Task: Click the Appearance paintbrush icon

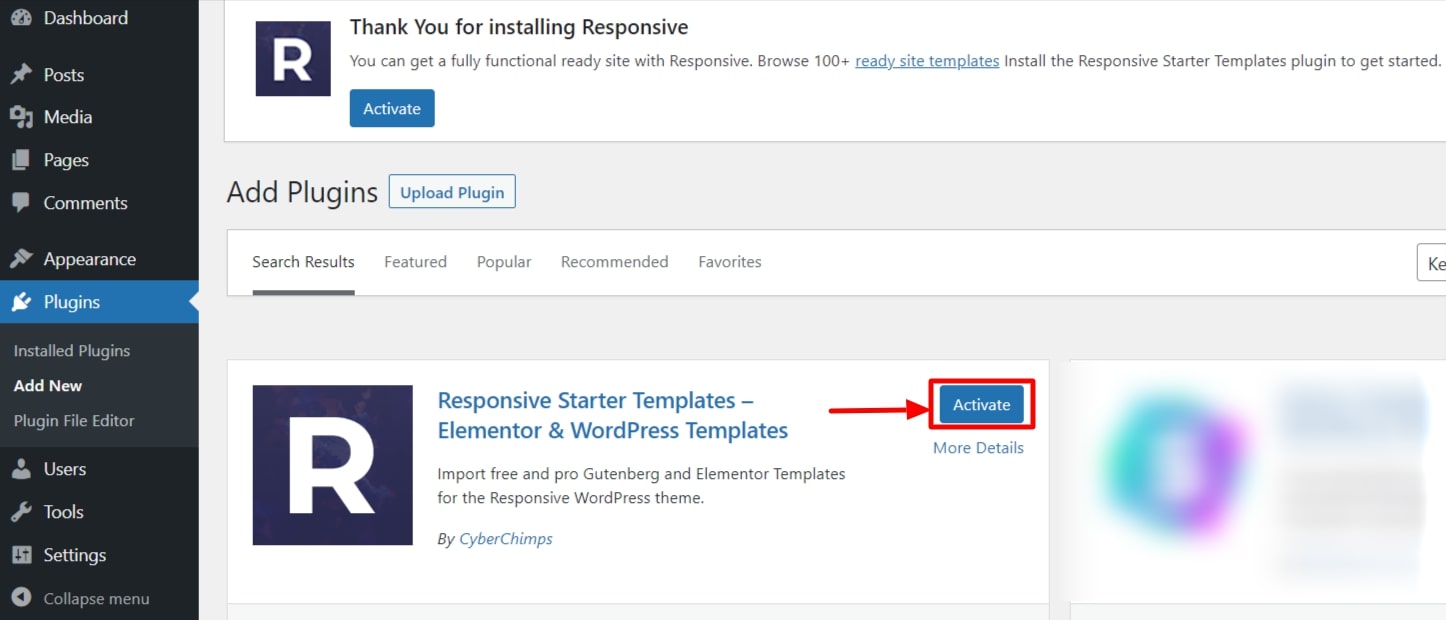Action: (21, 259)
